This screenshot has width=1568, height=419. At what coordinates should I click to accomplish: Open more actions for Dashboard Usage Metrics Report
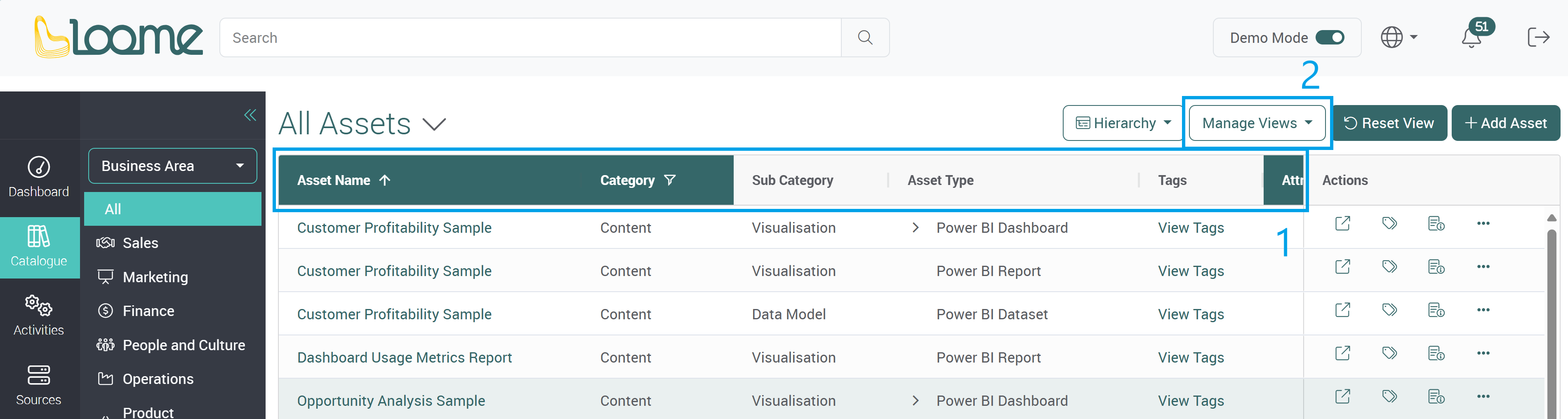1483,353
